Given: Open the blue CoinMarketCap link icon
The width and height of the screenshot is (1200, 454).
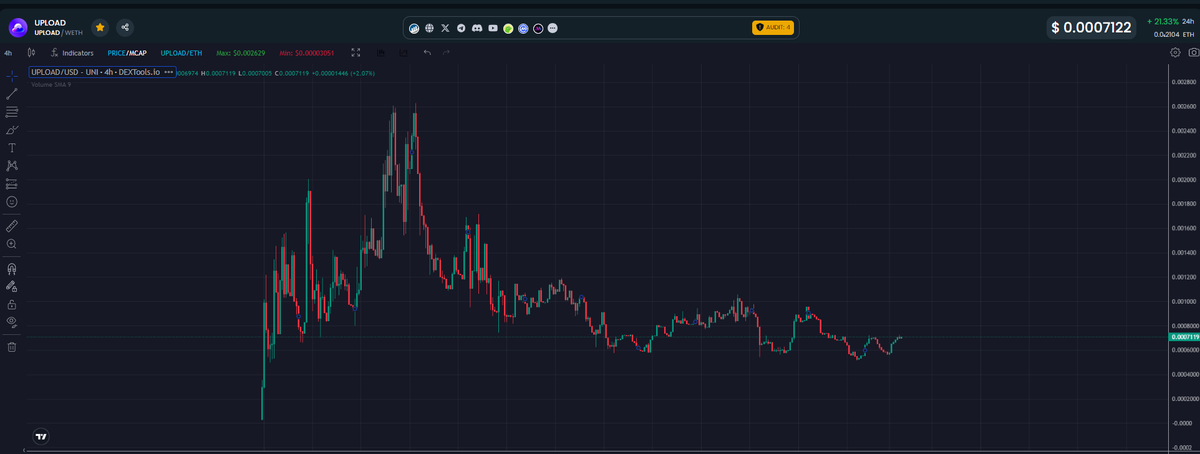Looking at the screenshot, I should point(523,28).
